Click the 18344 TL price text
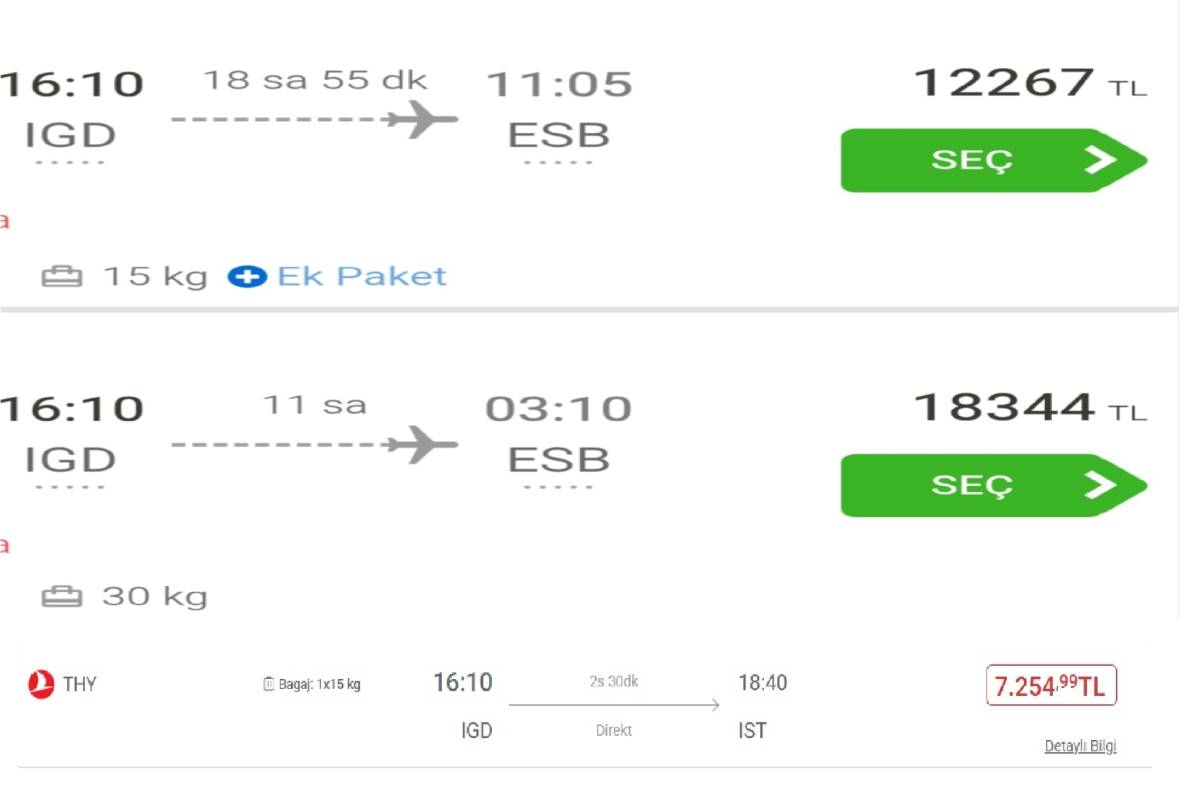This screenshot has height=802, width=1200. (1030, 407)
